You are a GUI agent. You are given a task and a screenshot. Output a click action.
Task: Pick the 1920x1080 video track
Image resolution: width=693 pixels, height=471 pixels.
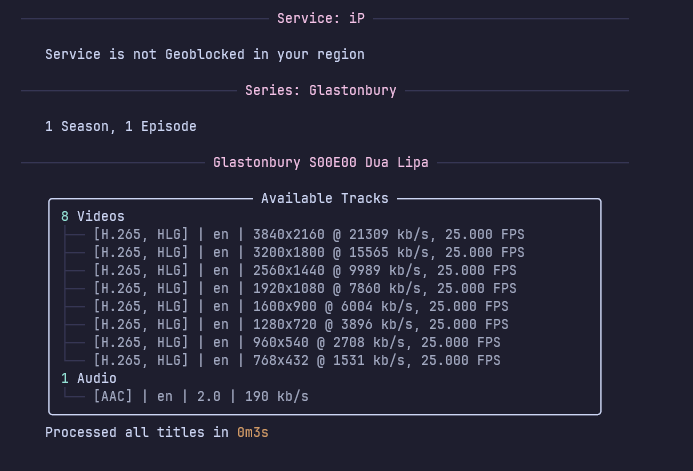(x=305, y=289)
